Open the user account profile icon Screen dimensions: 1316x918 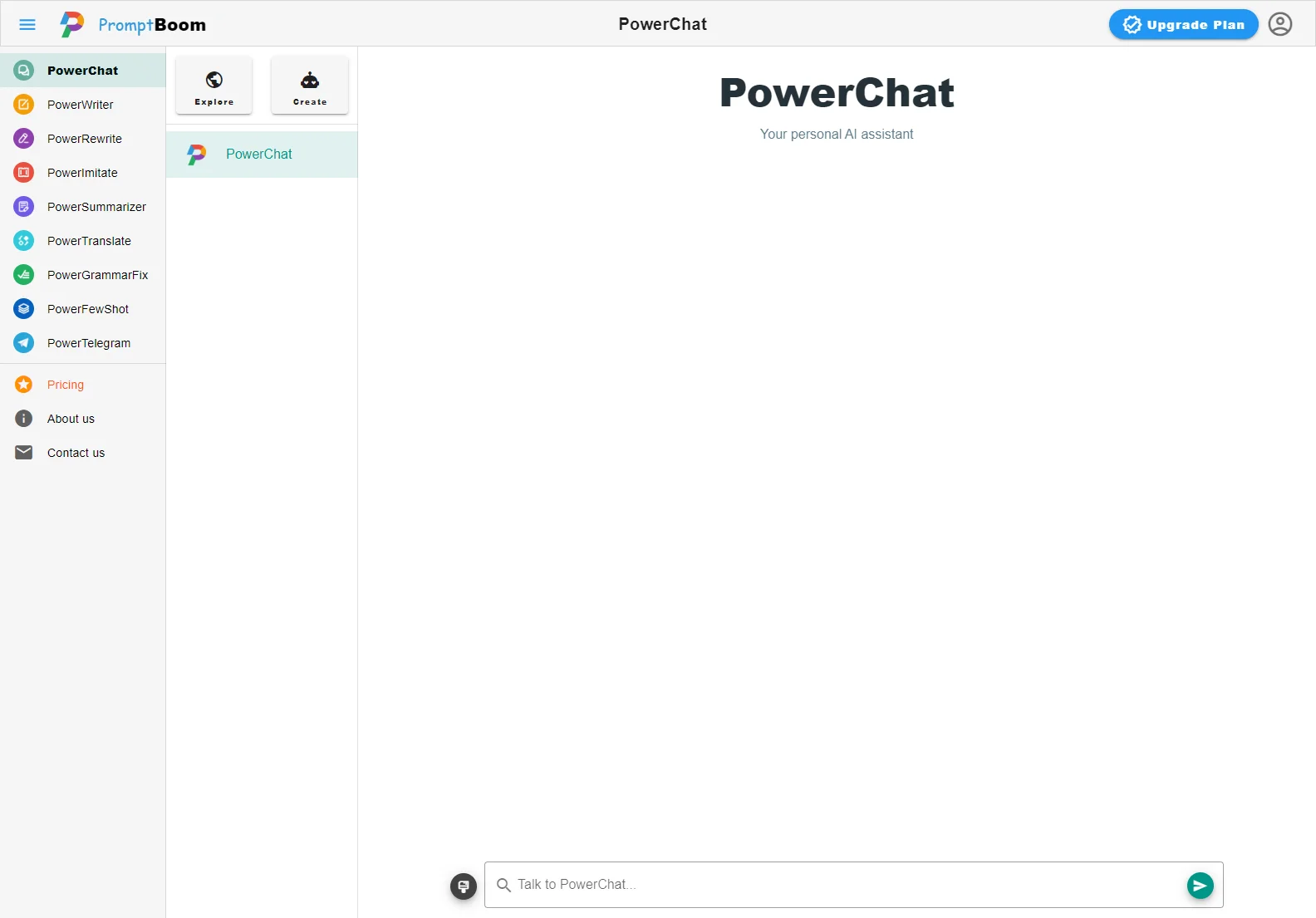(x=1280, y=24)
